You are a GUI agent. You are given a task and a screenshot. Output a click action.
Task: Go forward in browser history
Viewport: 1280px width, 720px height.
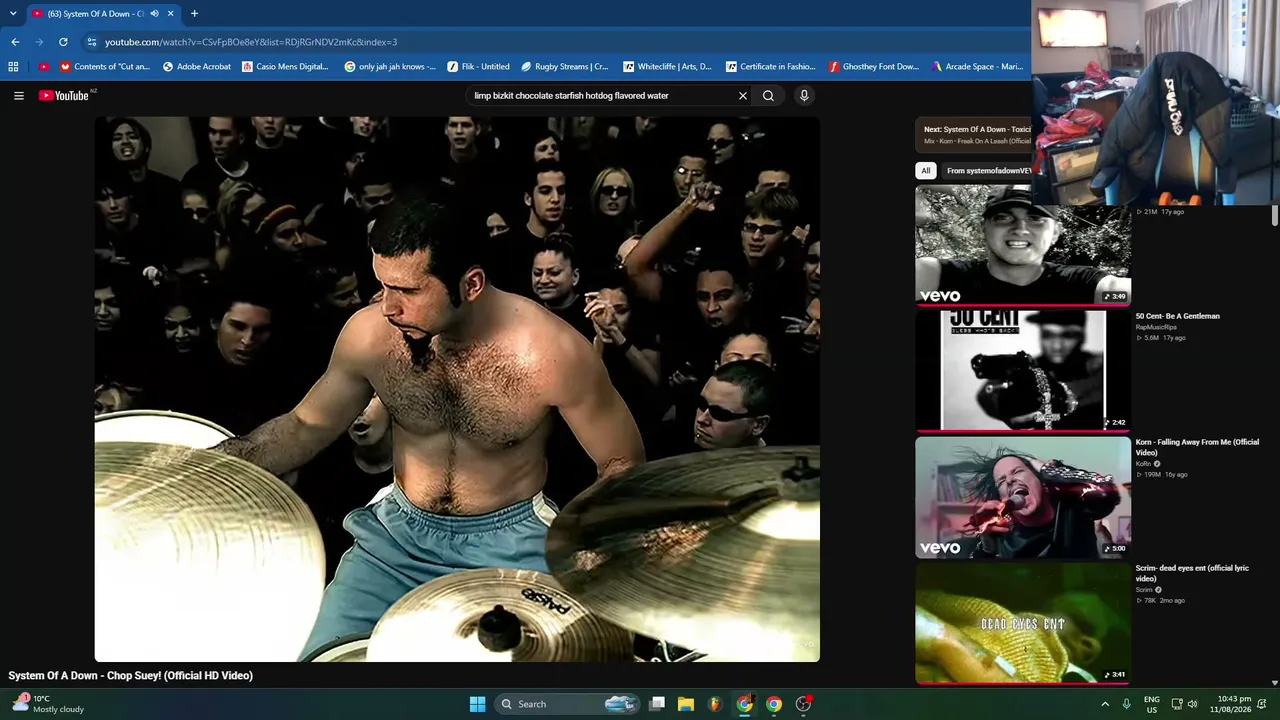point(39,42)
